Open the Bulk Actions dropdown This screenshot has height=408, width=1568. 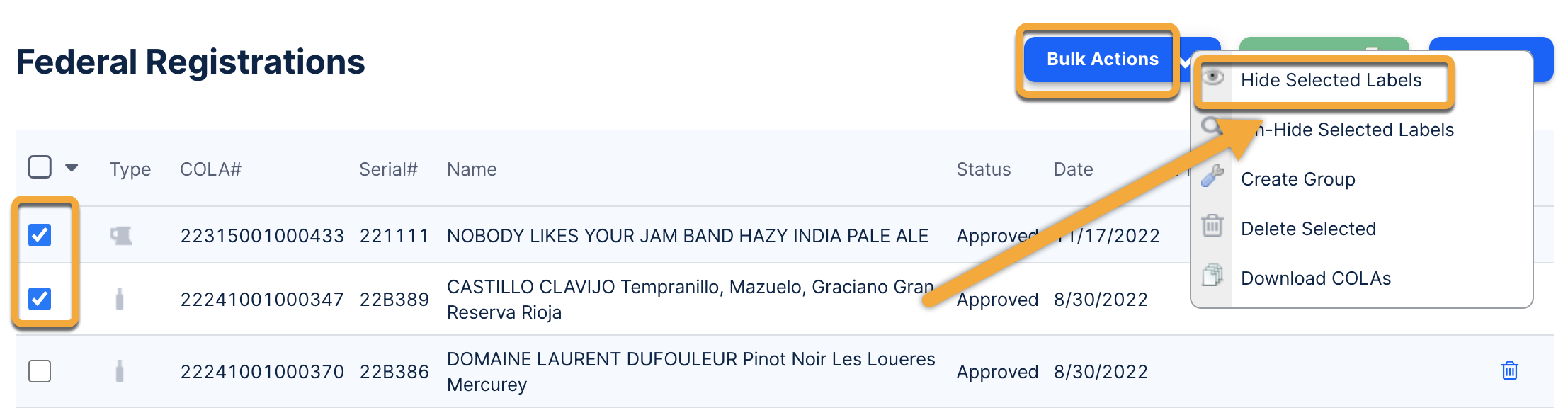coord(1102,59)
